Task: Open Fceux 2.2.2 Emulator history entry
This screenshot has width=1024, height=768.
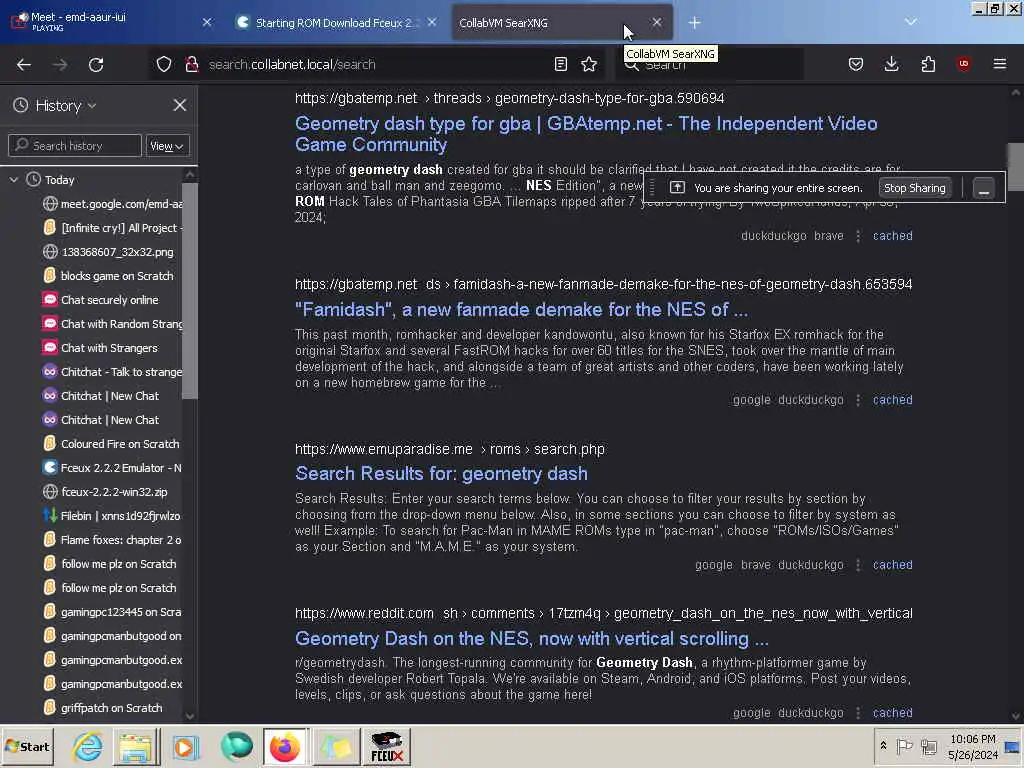Action: click(113, 468)
